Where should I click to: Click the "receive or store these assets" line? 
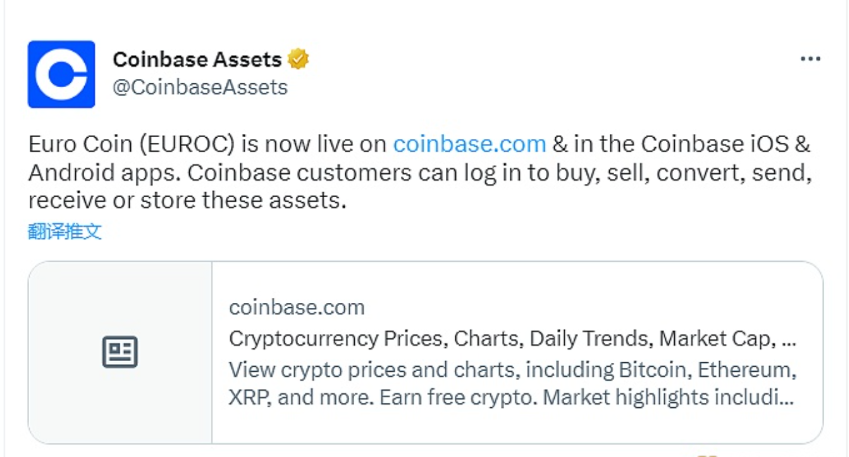pyautogui.click(x=186, y=200)
